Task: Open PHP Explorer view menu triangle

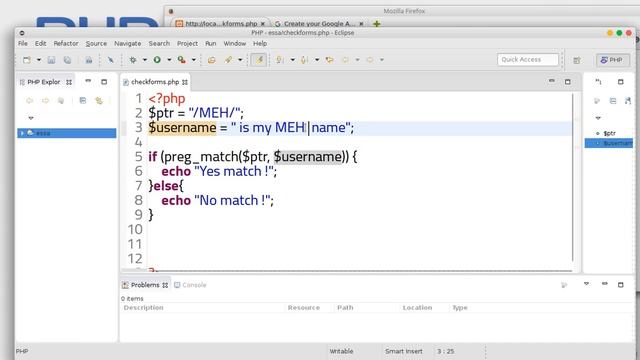Action: 31,118
